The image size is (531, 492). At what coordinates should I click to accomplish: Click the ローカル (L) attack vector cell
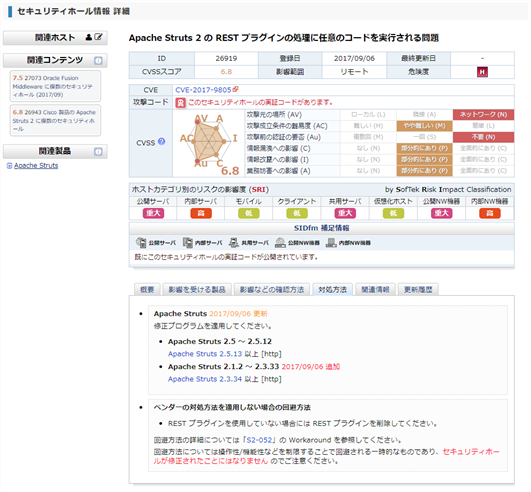click(x=368, y=115)
